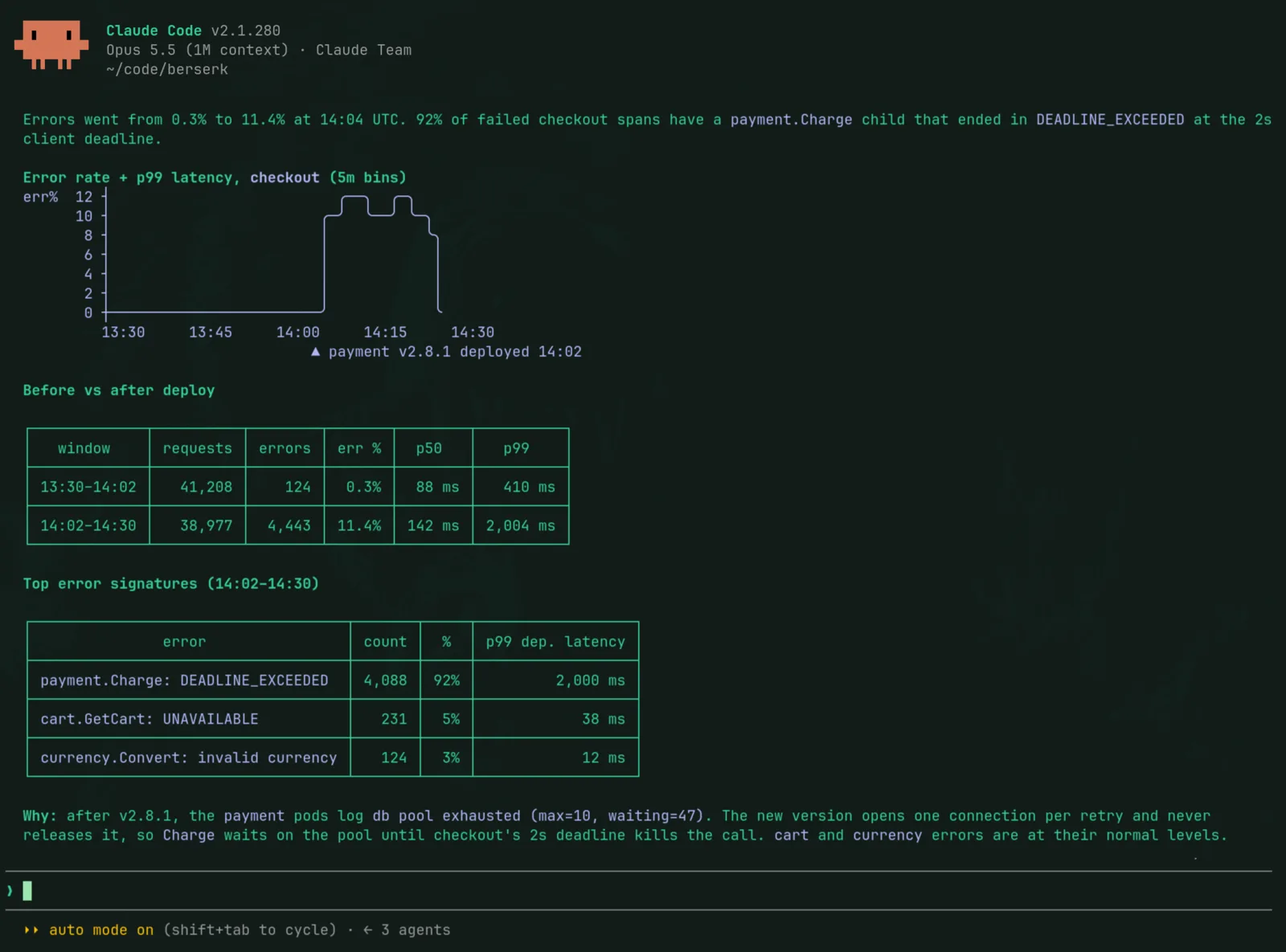Viewport: 1286px width, 952px height.
Task: Click the deploy triangle marker under the chart
Action: 315,352
